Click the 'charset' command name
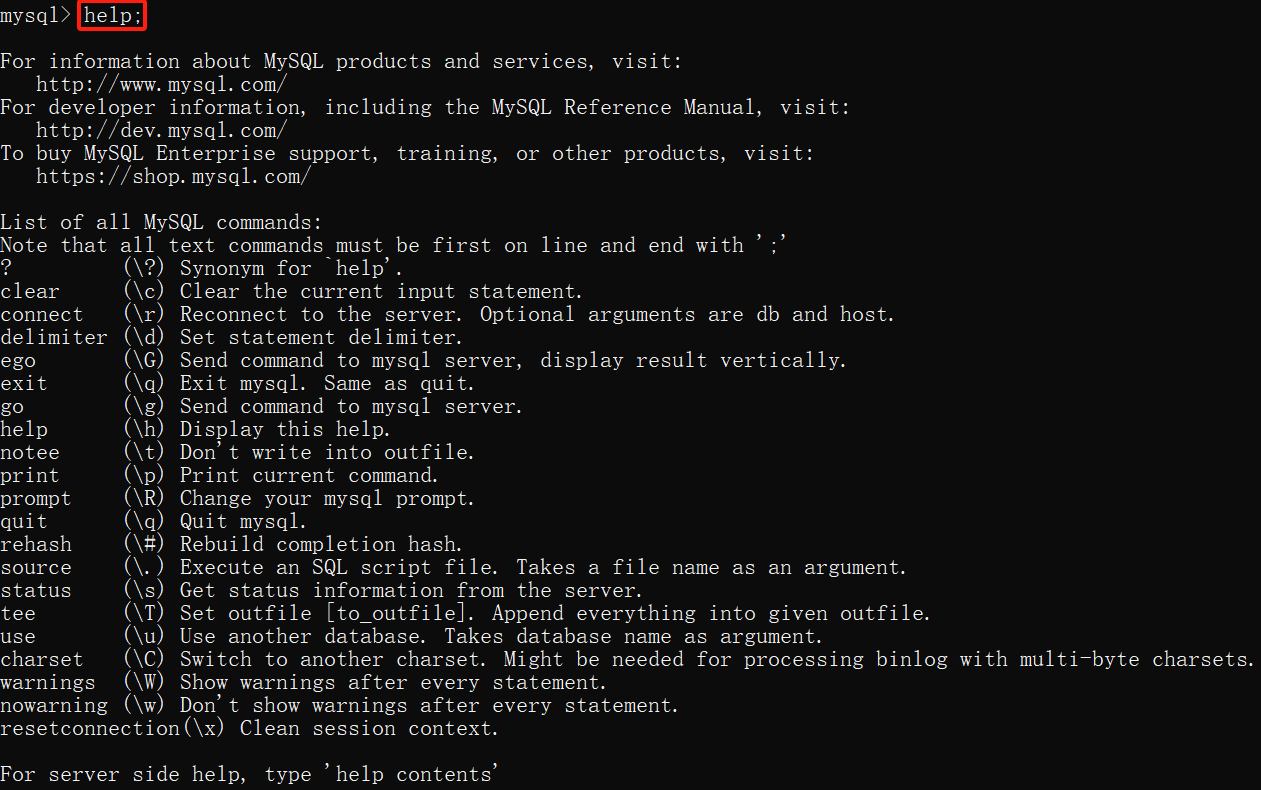This screenshot has width=1261, height=790. tap(42, 659)
